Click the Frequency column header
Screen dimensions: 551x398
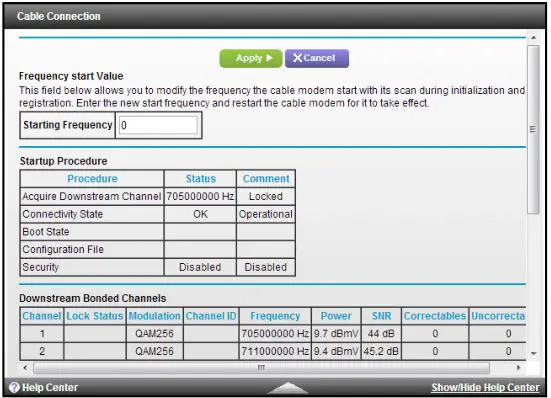click(275, 316)
